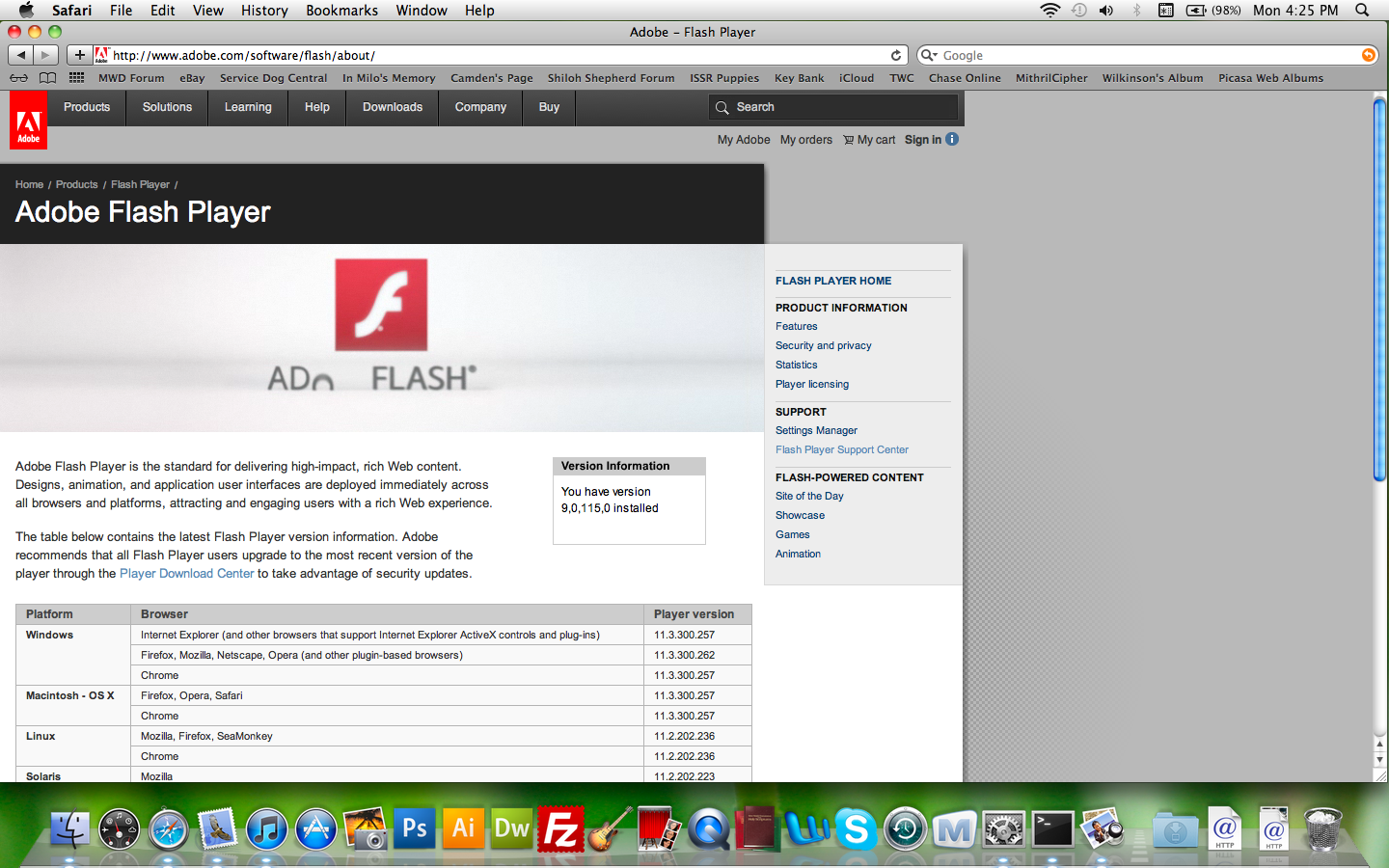Image resolution: width=1389 pixels, height=868 pixels.
Task: Show all bookmarks with the book icon
Action: pyautogui.click(x=47, y=78)
